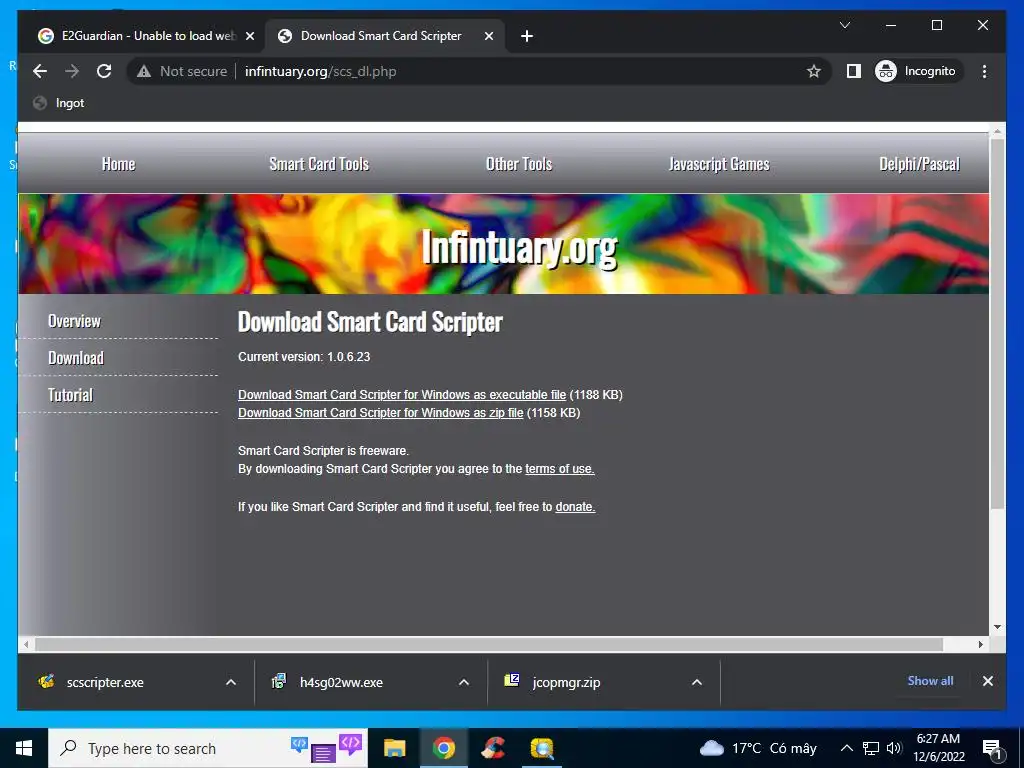This screenshot has width=1024, height=768.
Task: Click Show all downloads
Action: 930,681
